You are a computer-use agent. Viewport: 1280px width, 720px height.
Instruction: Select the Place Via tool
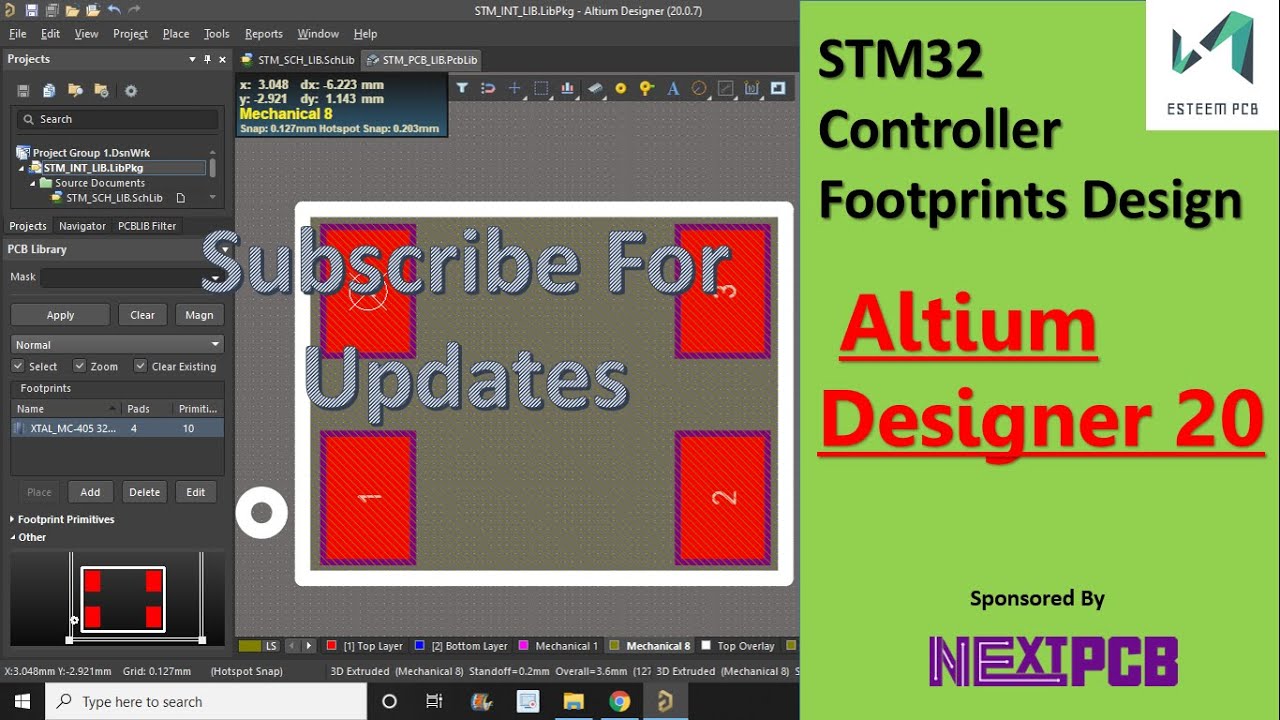[x=647, y=88]
